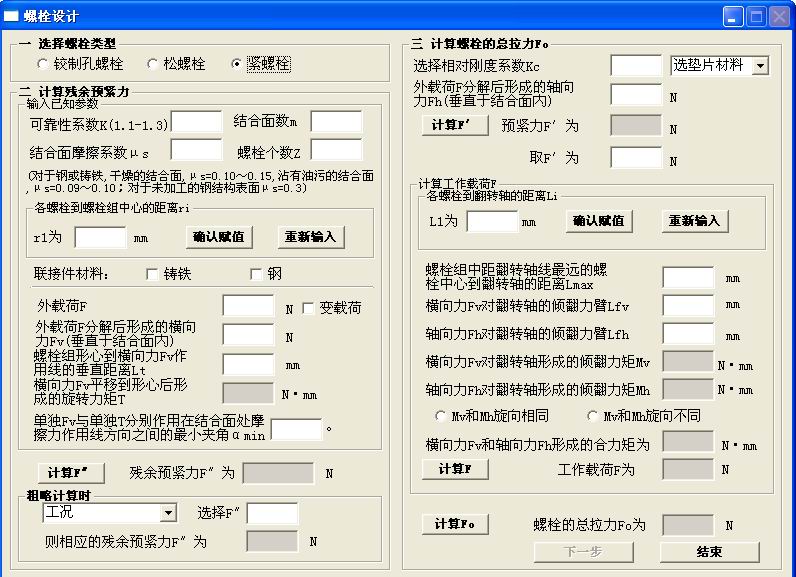The height and width of the screenshot is (577, 796).
Task: Focus the 垂直距离Lt input field
Action: 248,364
